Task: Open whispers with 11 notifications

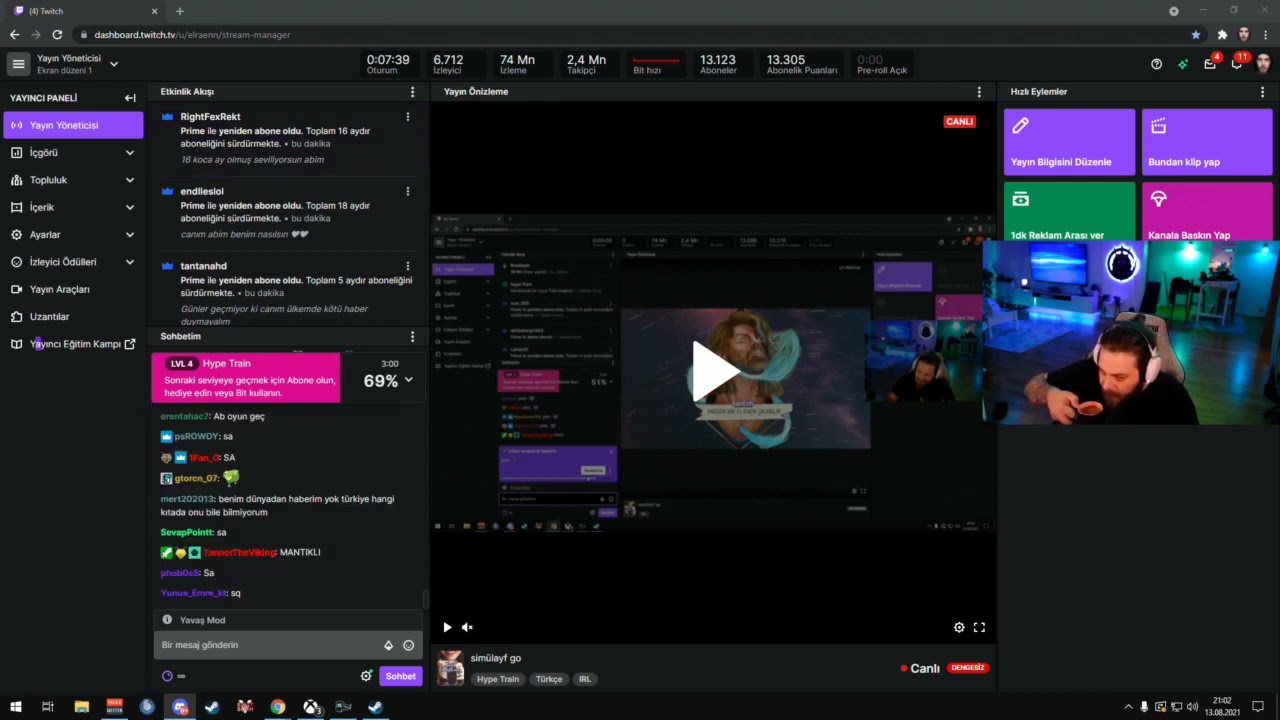Action: [x=1237, y=64]
